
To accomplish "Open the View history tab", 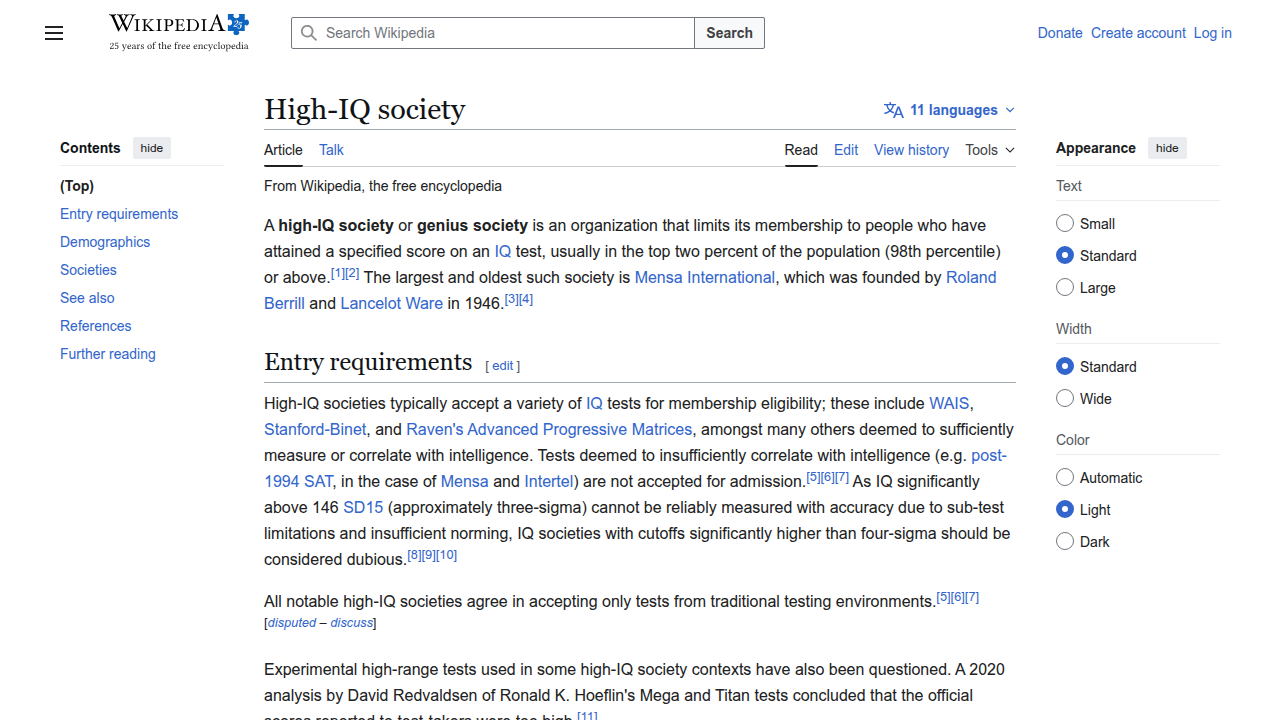I will coord(911,150).
